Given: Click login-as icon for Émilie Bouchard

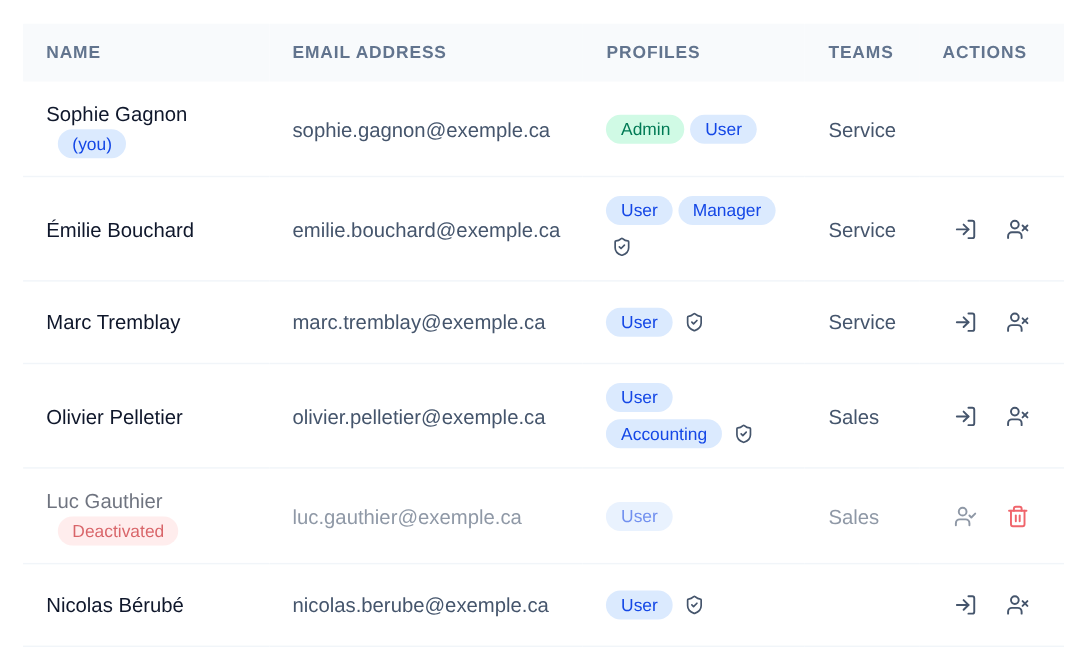Looking at the screenshot, I should tap(965, 230).
